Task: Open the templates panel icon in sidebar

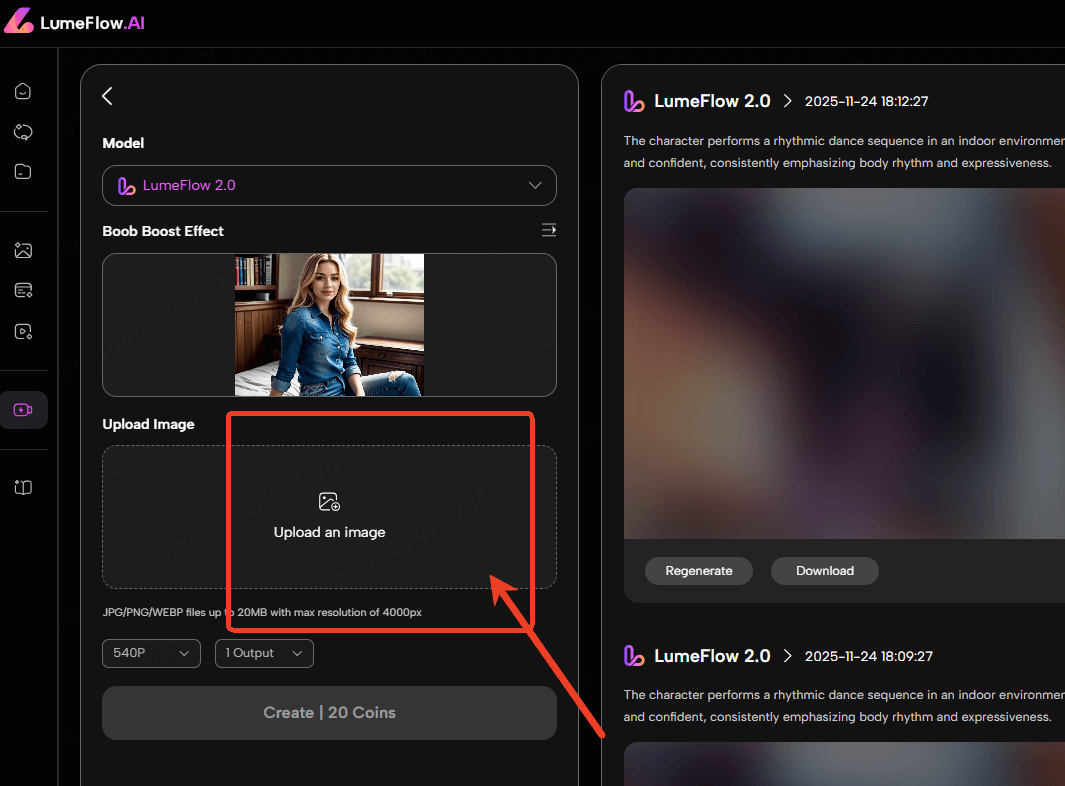Action: coord(23,290)
